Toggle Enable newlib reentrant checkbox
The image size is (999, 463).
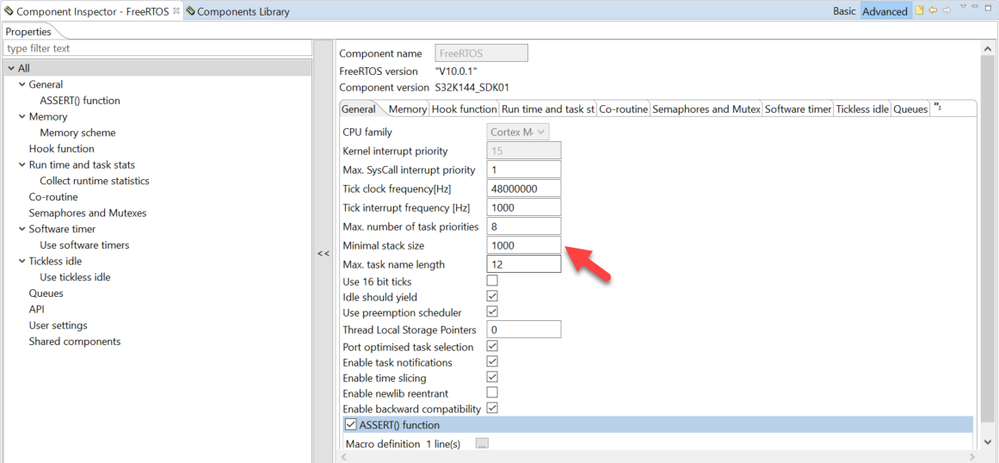click(492, 392)
